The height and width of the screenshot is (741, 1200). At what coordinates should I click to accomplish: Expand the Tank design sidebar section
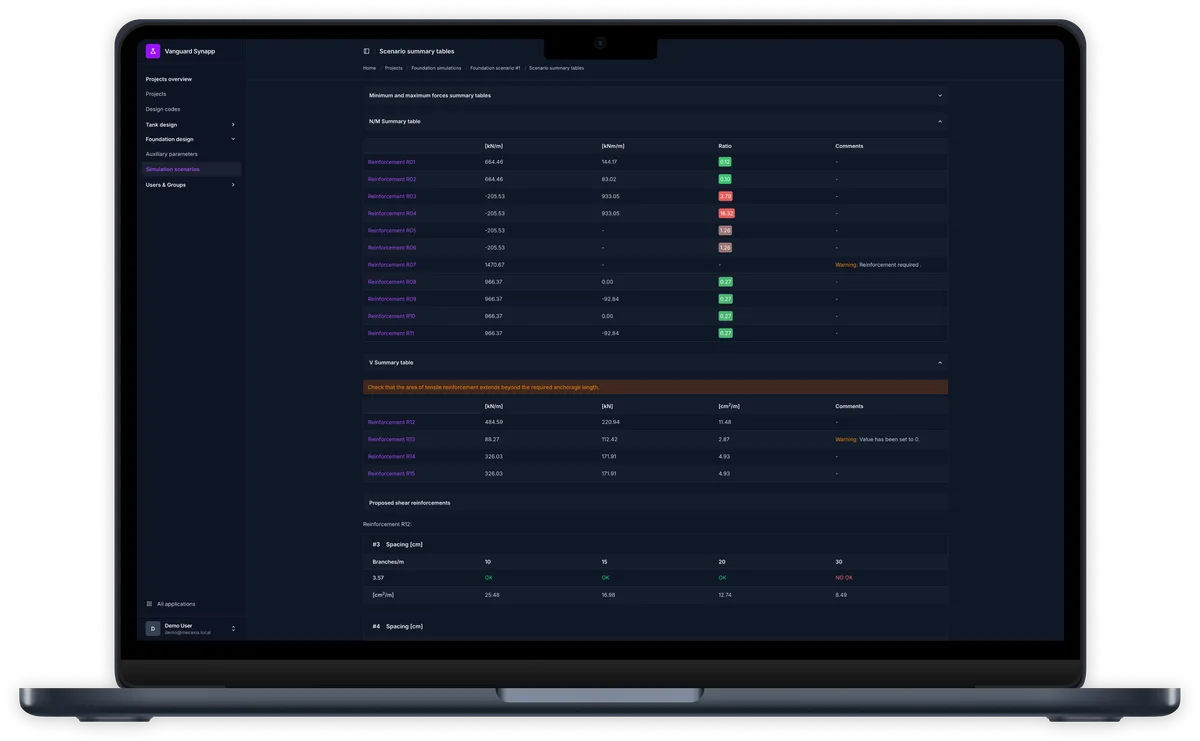coord(233,125)
